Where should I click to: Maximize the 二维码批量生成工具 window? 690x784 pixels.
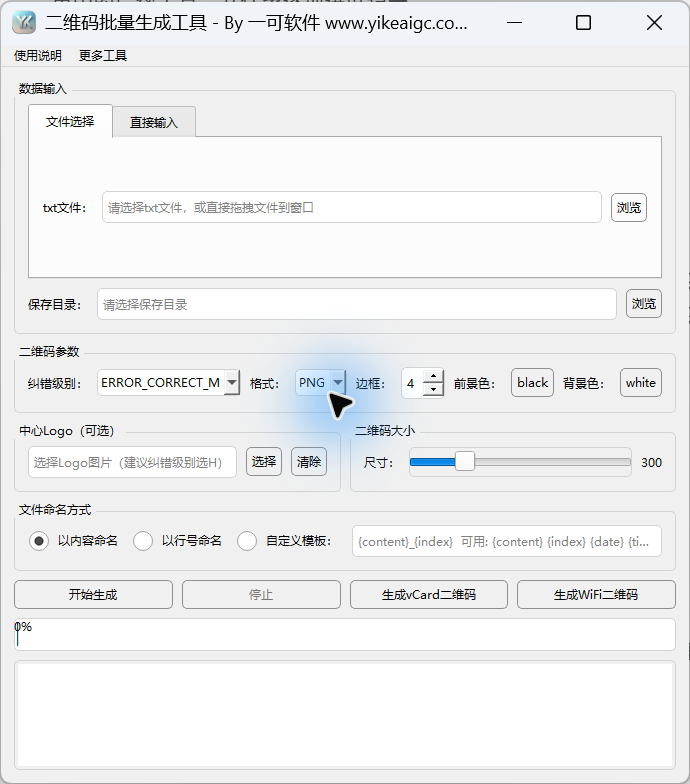pyautogui.click(x=584, y=22)
